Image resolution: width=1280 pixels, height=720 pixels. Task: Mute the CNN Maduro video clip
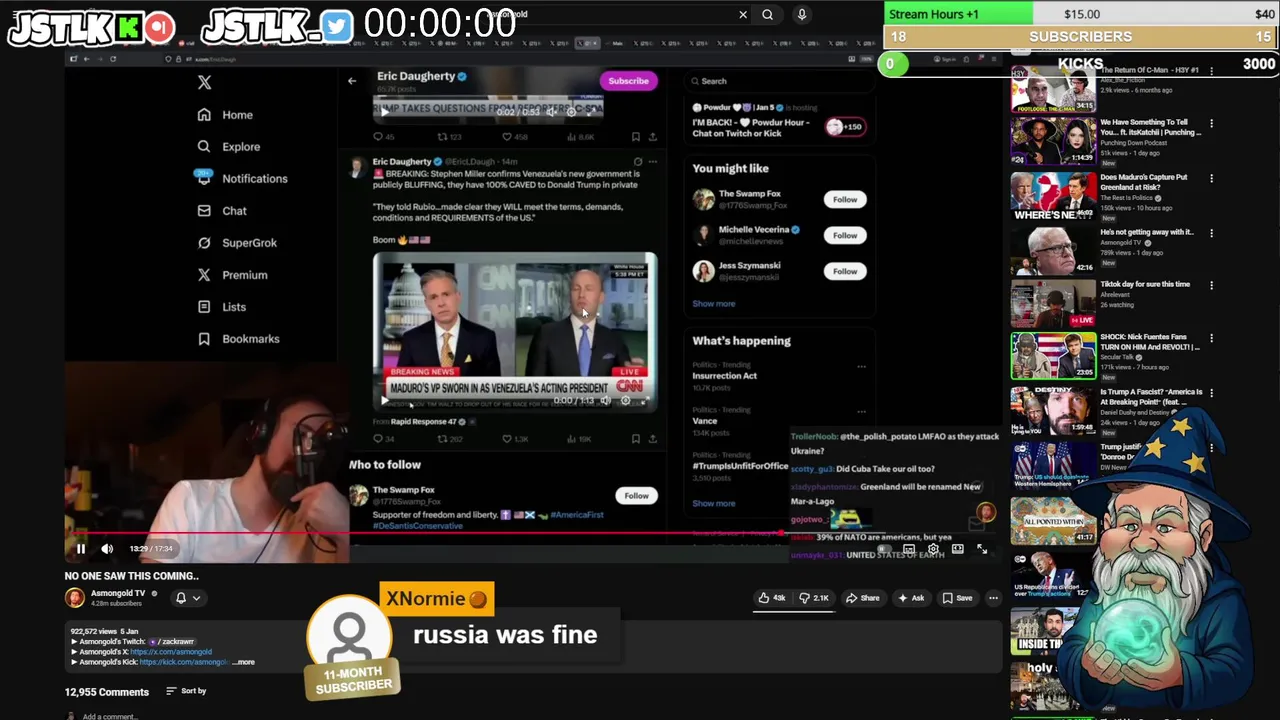pos(604,400)
